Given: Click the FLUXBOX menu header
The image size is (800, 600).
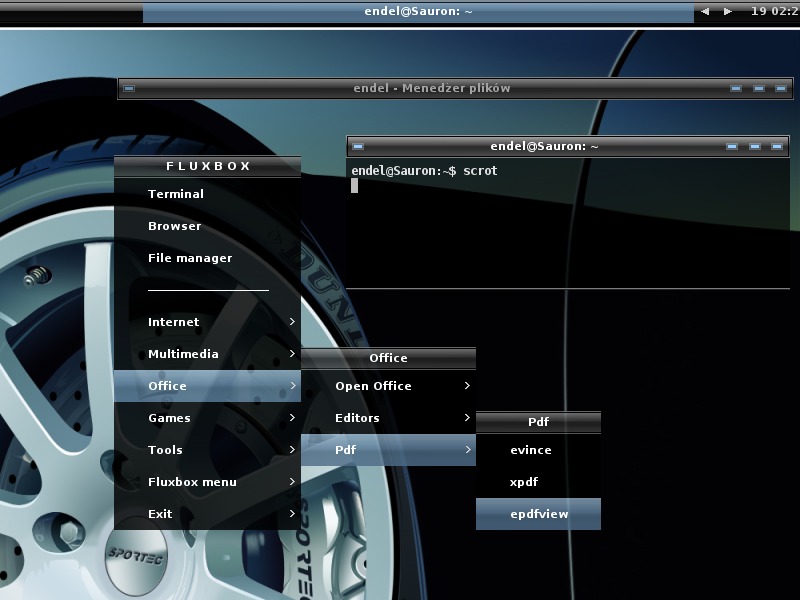Looking at the screenshot, I should click(x=207, y=166).
